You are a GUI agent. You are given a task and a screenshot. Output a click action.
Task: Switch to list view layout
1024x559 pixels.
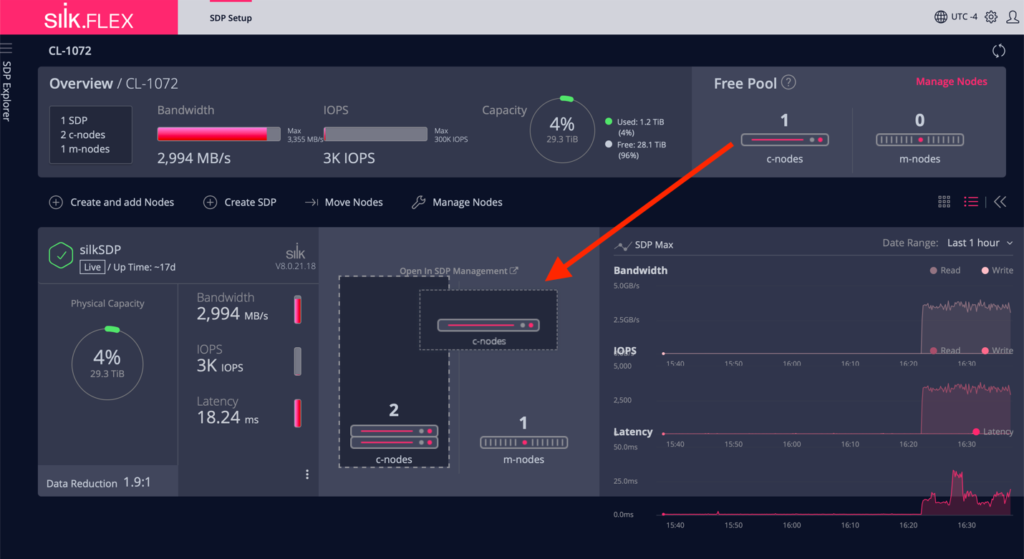tap(971, 202)
